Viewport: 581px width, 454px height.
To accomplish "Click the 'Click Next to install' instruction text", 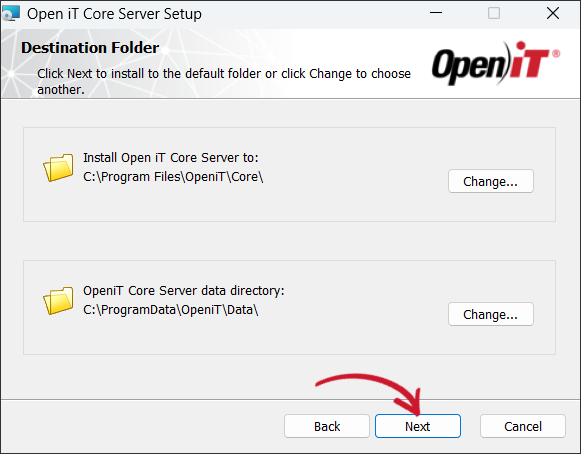I will 224,82.
